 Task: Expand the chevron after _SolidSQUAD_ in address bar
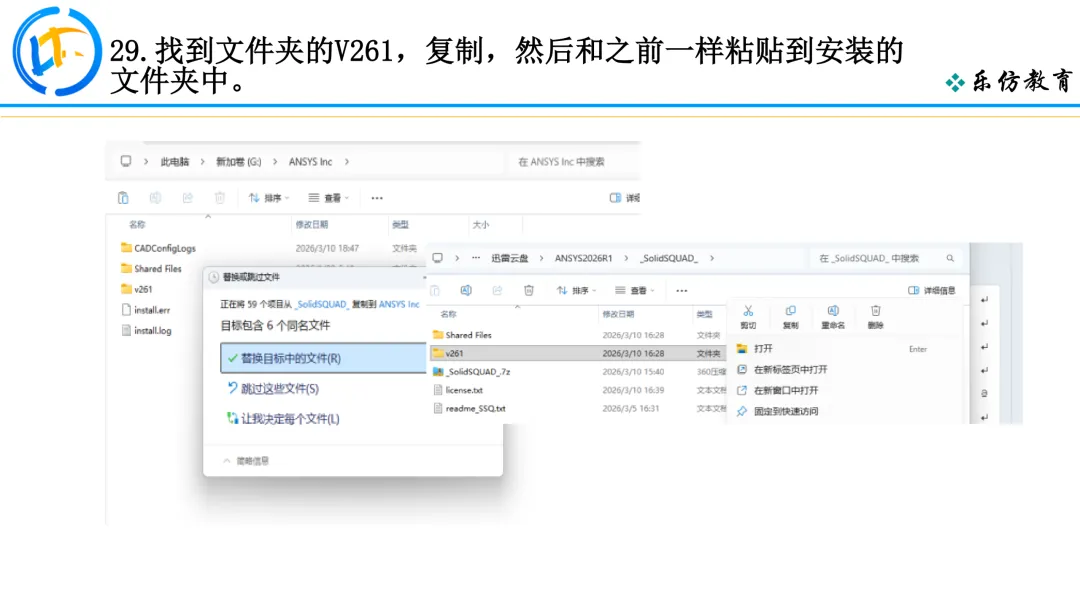point(712,258)
